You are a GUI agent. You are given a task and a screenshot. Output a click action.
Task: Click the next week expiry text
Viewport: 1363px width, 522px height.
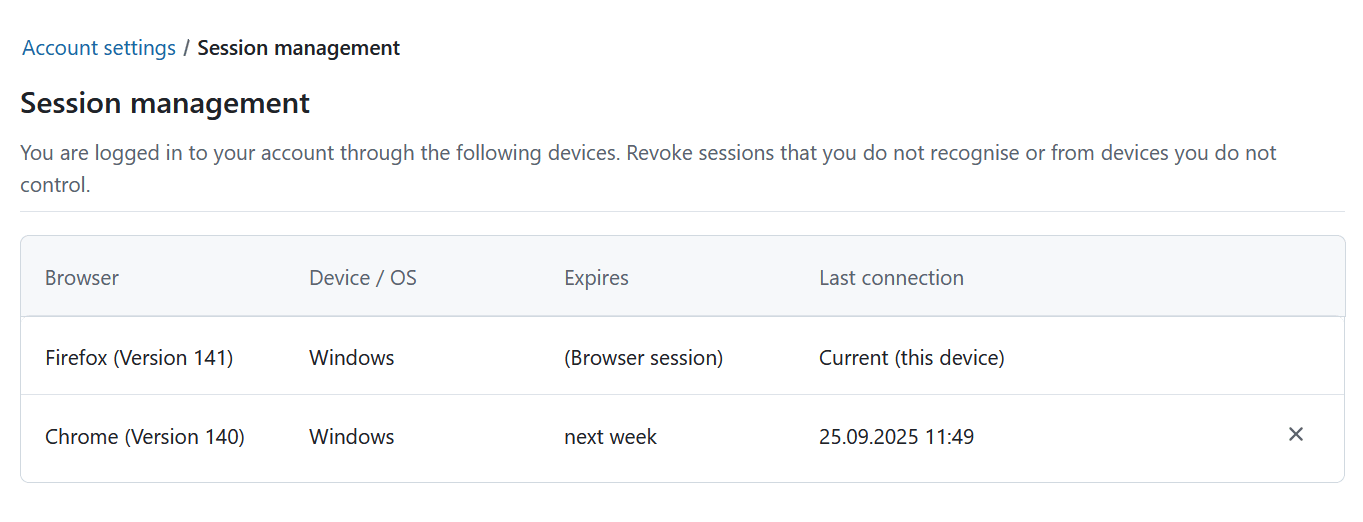point(610,437)
